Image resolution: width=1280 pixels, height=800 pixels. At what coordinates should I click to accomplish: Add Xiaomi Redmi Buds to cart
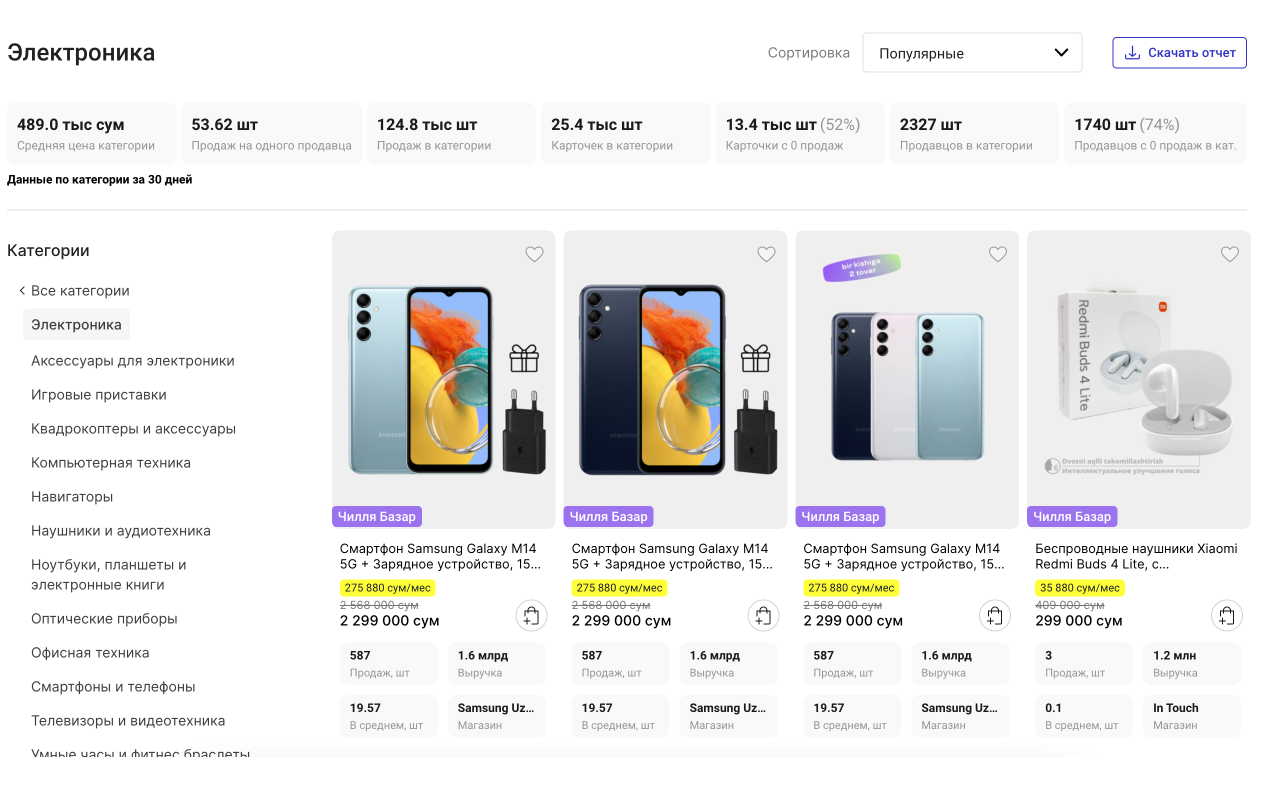(x=1226, y=616)
